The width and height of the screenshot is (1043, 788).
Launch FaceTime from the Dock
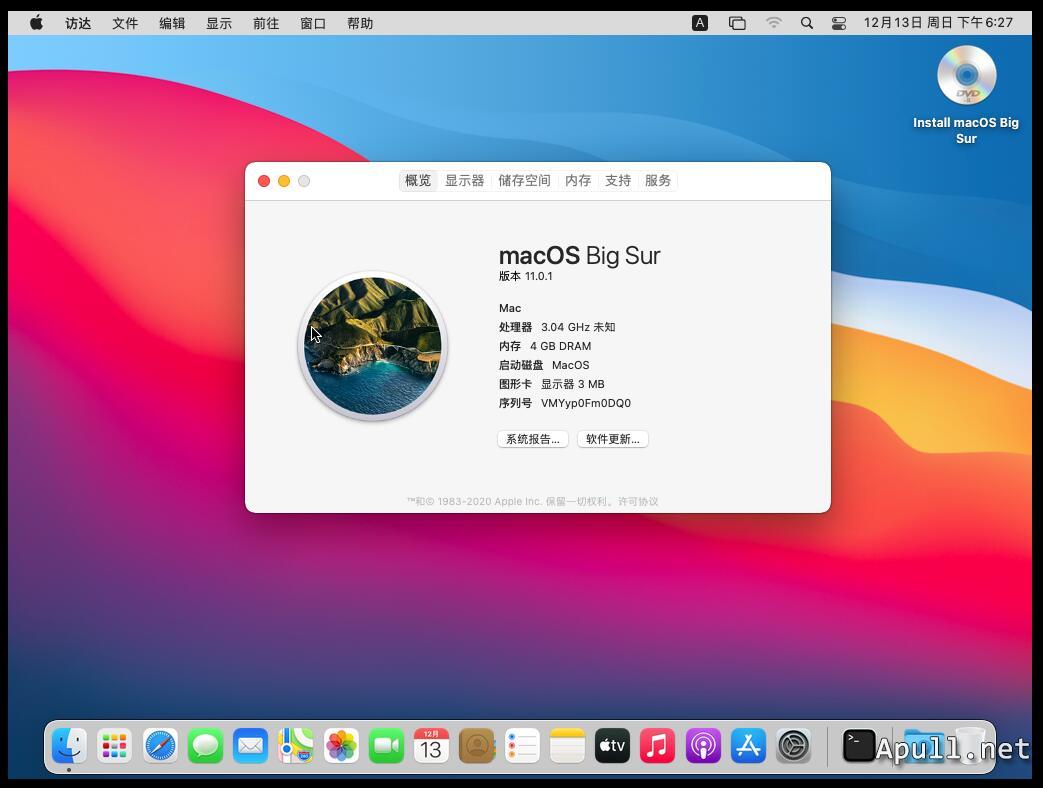[x=386, y=745]
